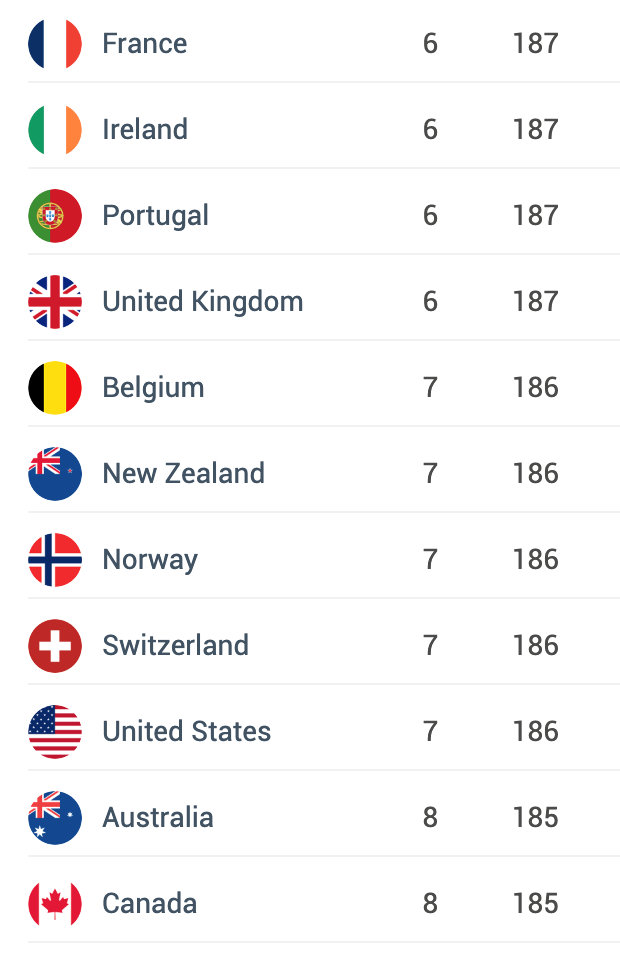Open the Portugal flag icon
This screenshot has height=958, width=620.
[x=55, y=216]
